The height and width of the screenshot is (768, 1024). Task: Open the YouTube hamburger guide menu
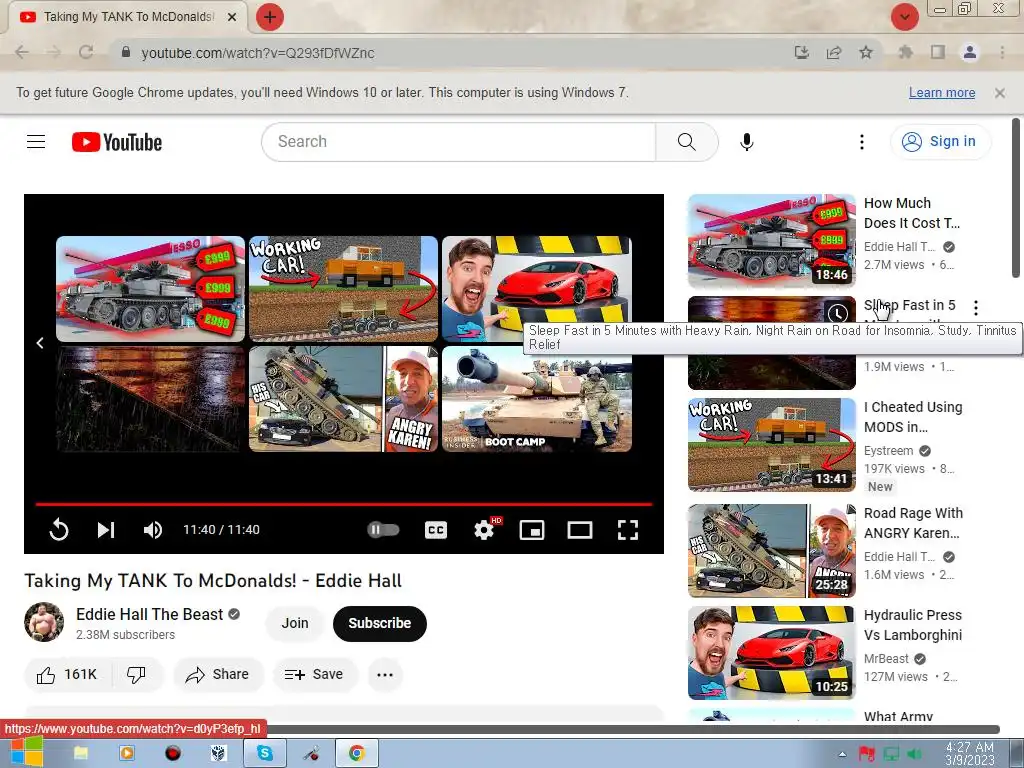[x=36, y=142]
